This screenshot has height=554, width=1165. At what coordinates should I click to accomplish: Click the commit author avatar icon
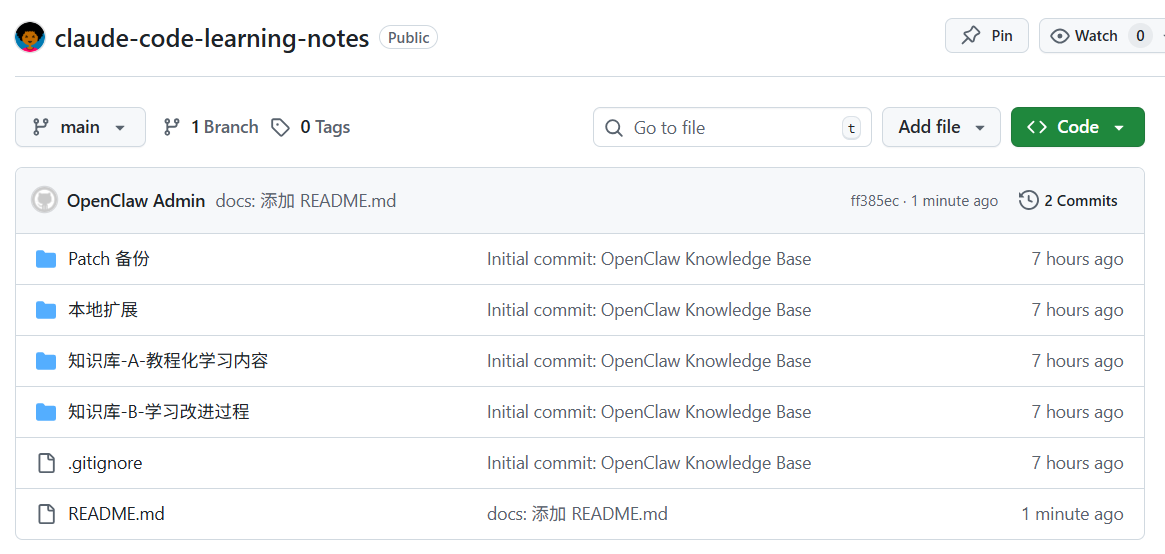[44, 200]
